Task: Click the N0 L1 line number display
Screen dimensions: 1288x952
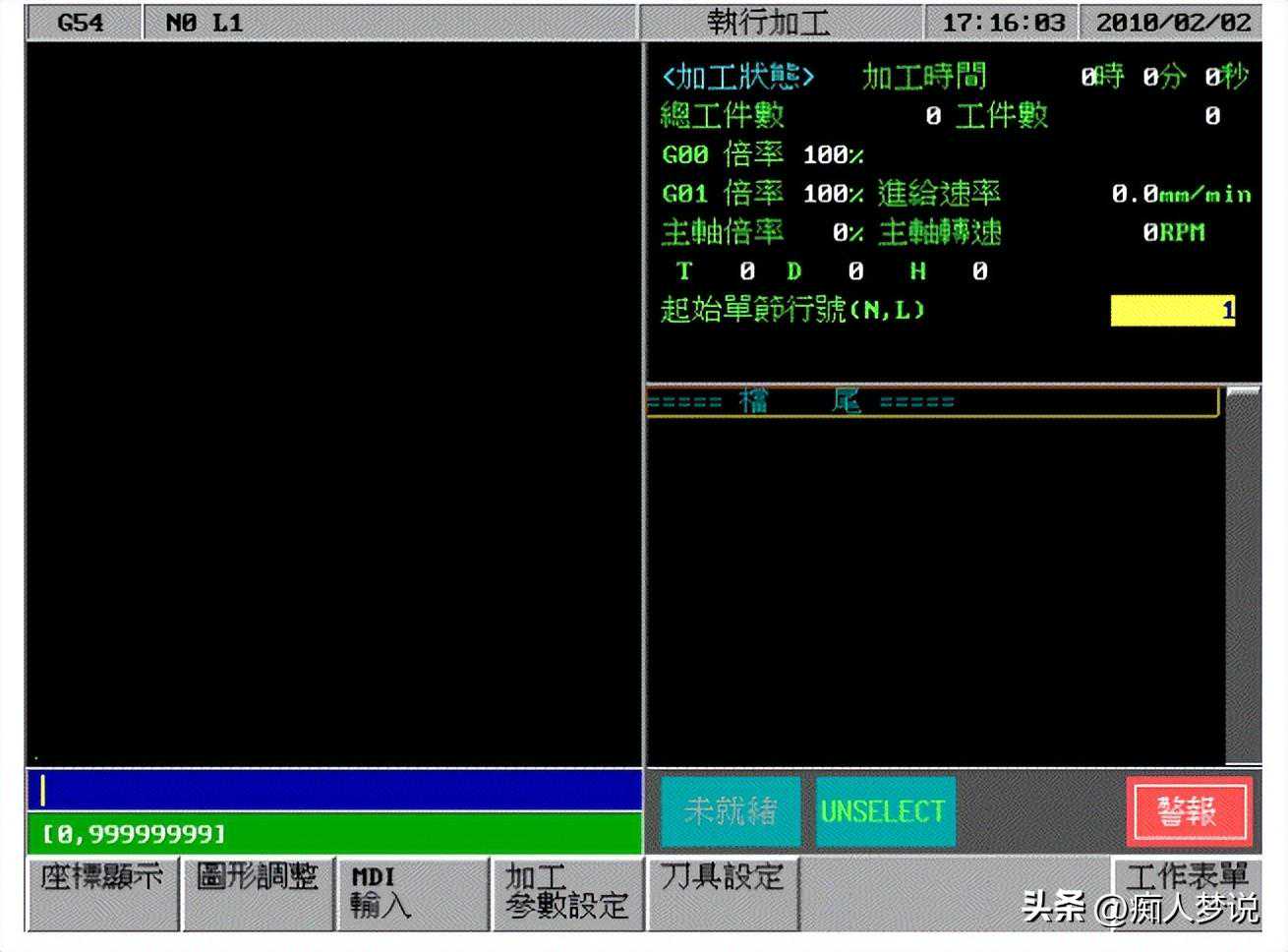Action: point(205,23)
